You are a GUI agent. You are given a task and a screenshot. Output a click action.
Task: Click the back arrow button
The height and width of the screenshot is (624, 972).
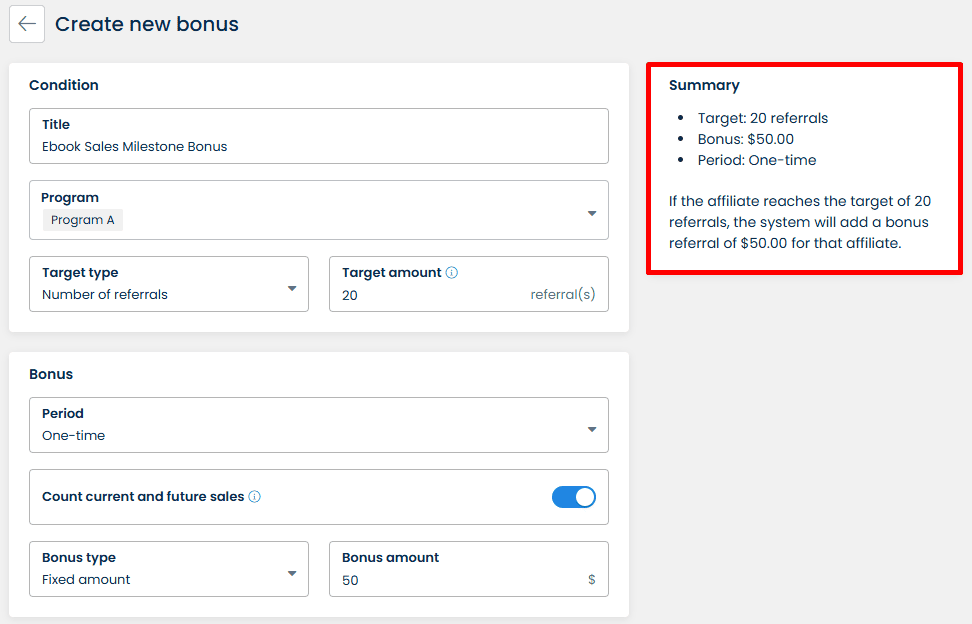(x=27, y=24)
